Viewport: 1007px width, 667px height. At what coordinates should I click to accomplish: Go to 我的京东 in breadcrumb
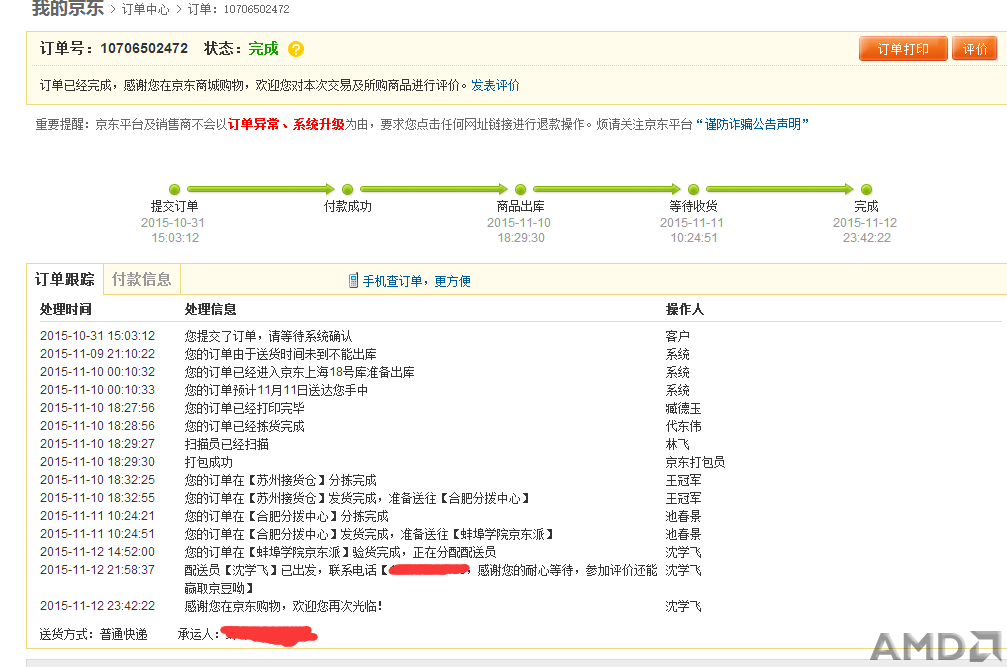point(67,8)
